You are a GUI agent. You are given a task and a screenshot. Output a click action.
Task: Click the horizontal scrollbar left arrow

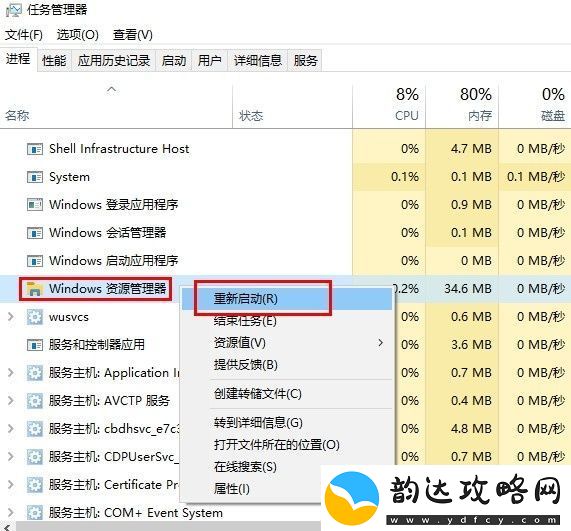(x=8, y=527)
